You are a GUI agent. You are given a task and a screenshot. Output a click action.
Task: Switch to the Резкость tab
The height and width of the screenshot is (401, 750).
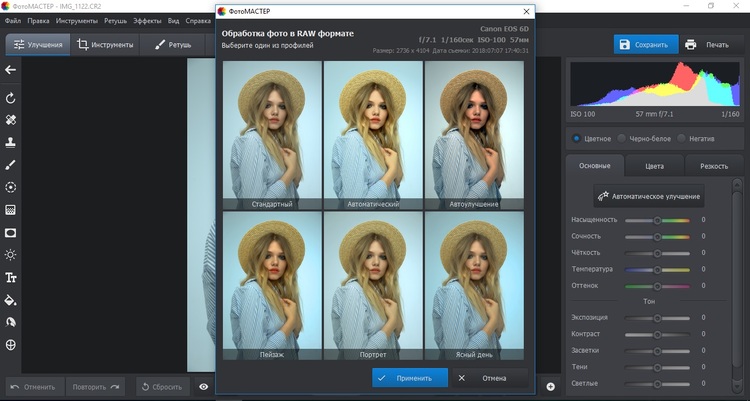coord(714,166)
